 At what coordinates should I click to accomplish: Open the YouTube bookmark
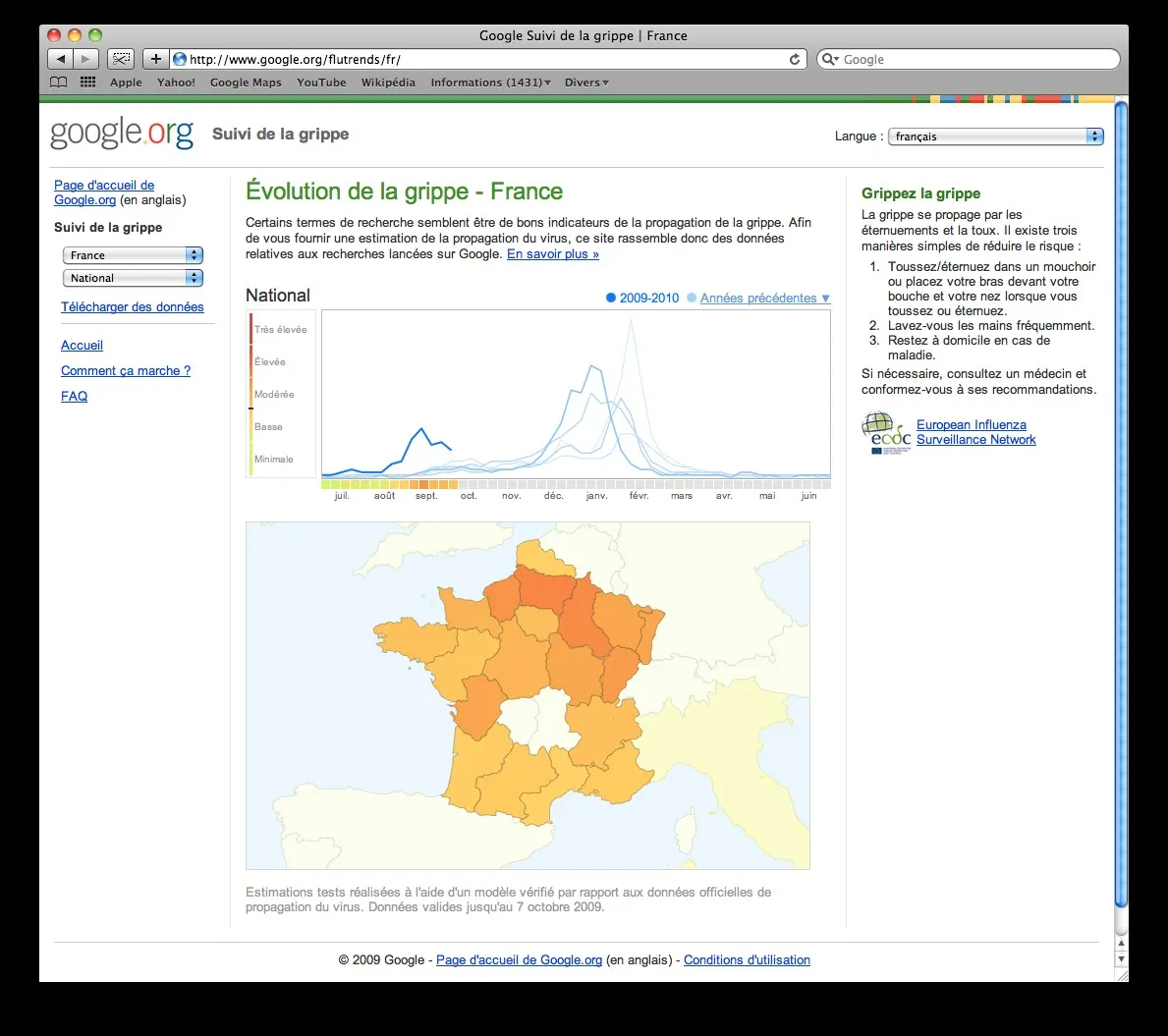(x=321, y=82)
